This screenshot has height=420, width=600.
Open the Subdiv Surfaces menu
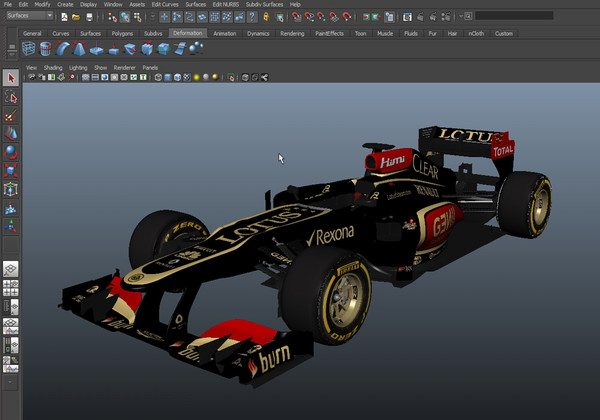tap(264, 5)
